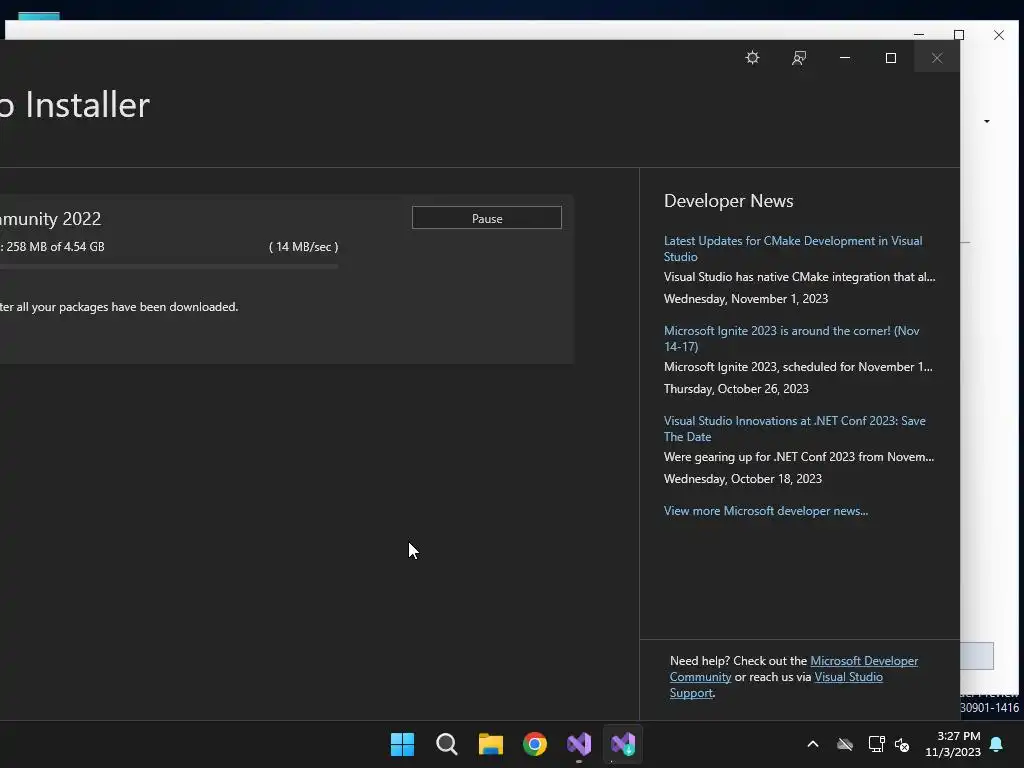This screenshot has height=768, width=1024.
Task: Open the OneDrive cloud tray icon
Action: pos(845,744)
